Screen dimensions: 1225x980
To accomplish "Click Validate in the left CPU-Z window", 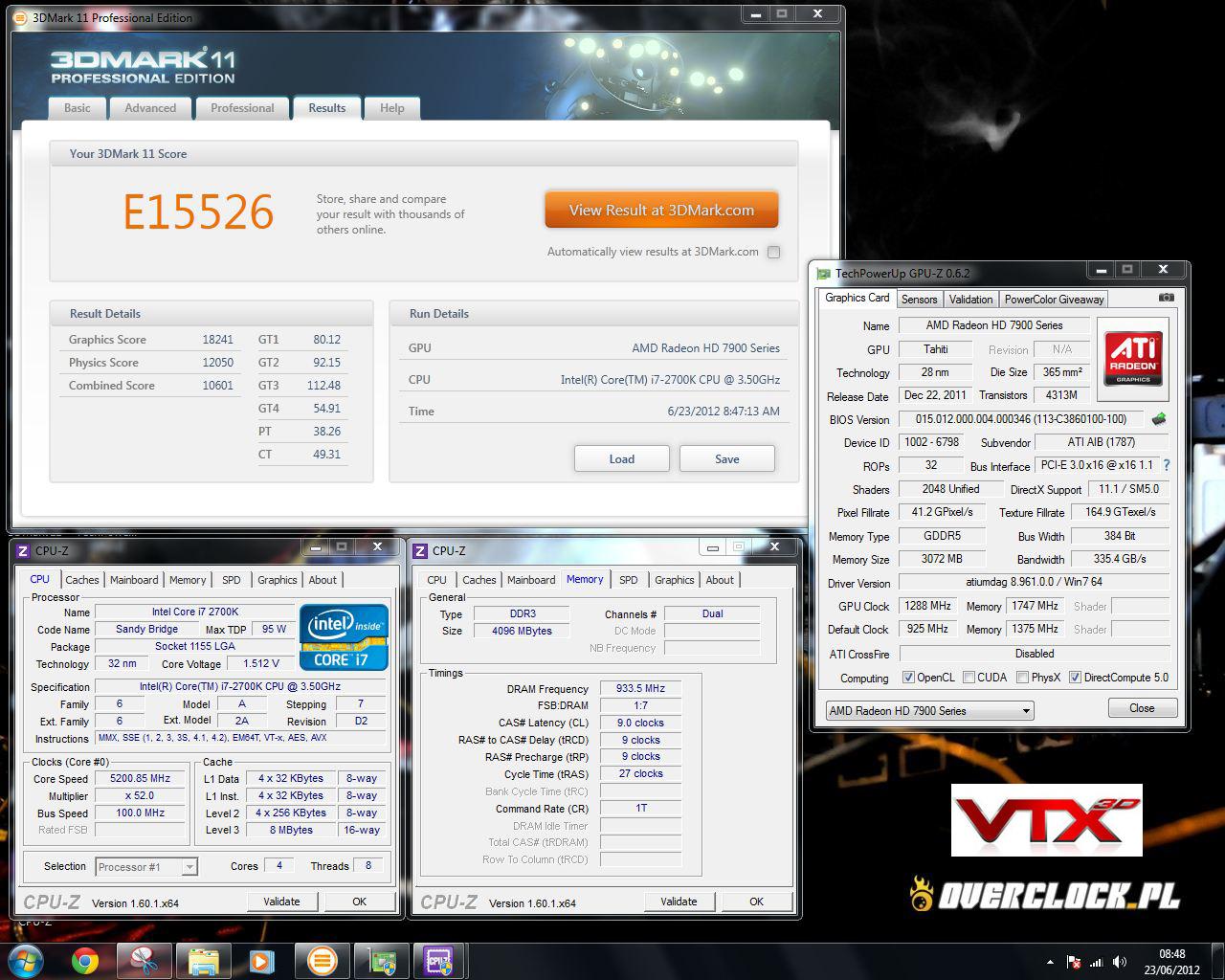I will [x=281, y=902].
